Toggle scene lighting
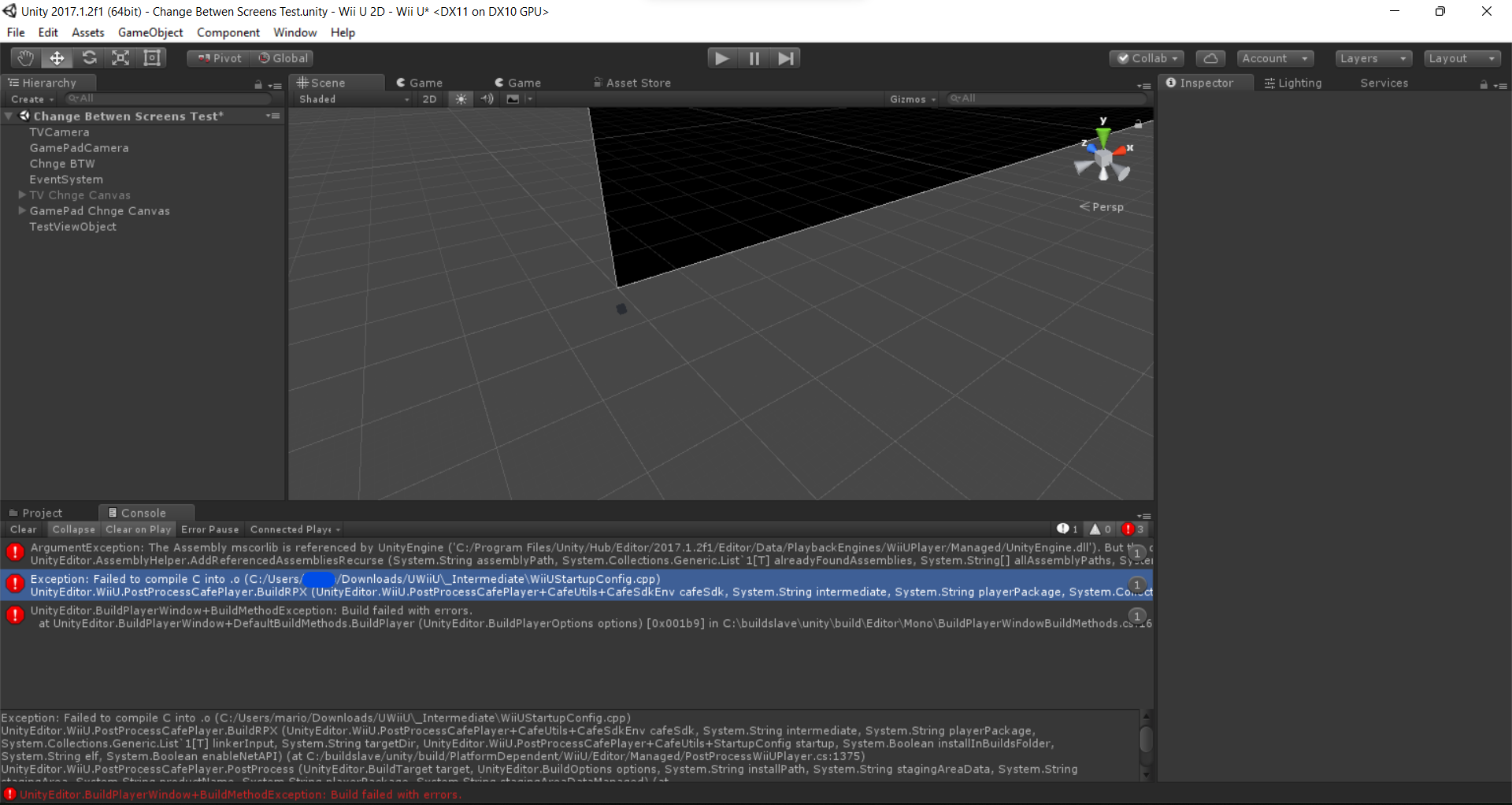 click(461, 99)
